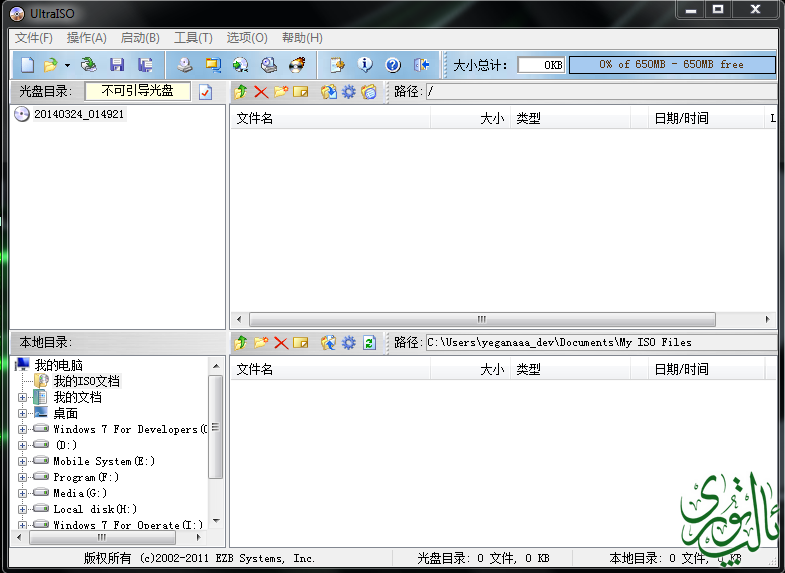The width and height of the screenshot is (785, 573).
Task: Expand the Media(G:) drive node
Action: 22,493
